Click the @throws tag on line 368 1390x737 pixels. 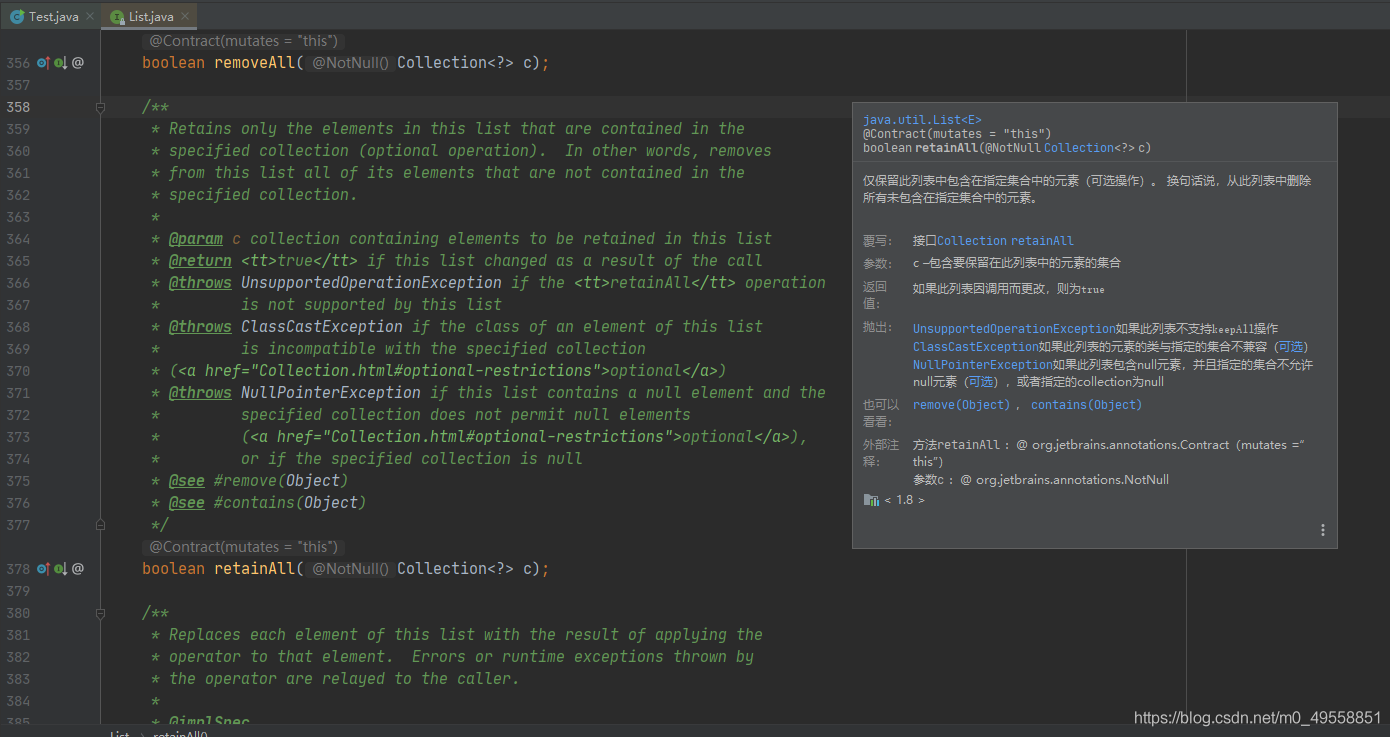tap(200, 327)
